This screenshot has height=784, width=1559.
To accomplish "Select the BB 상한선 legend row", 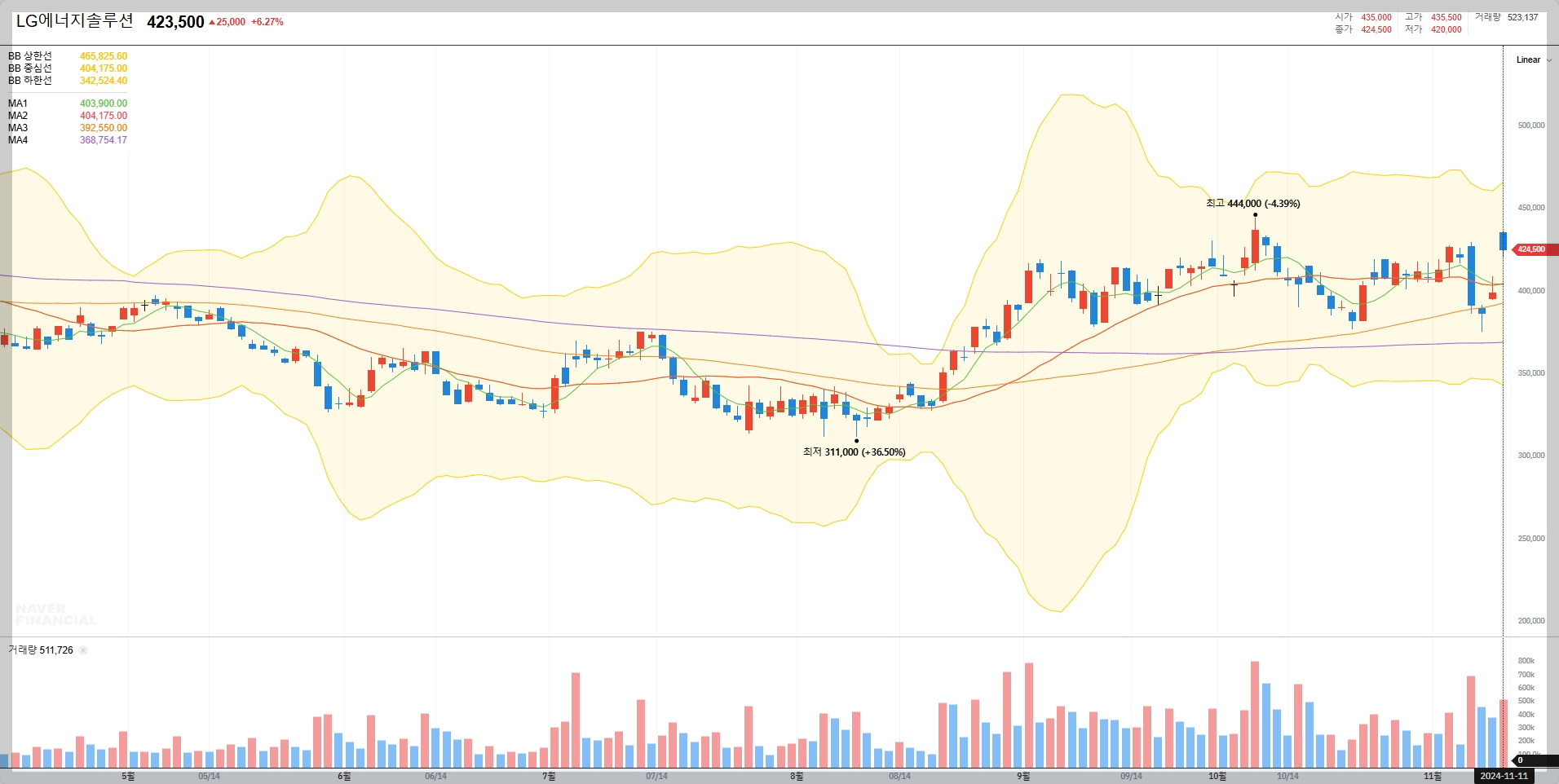I will tap(68, 56).
